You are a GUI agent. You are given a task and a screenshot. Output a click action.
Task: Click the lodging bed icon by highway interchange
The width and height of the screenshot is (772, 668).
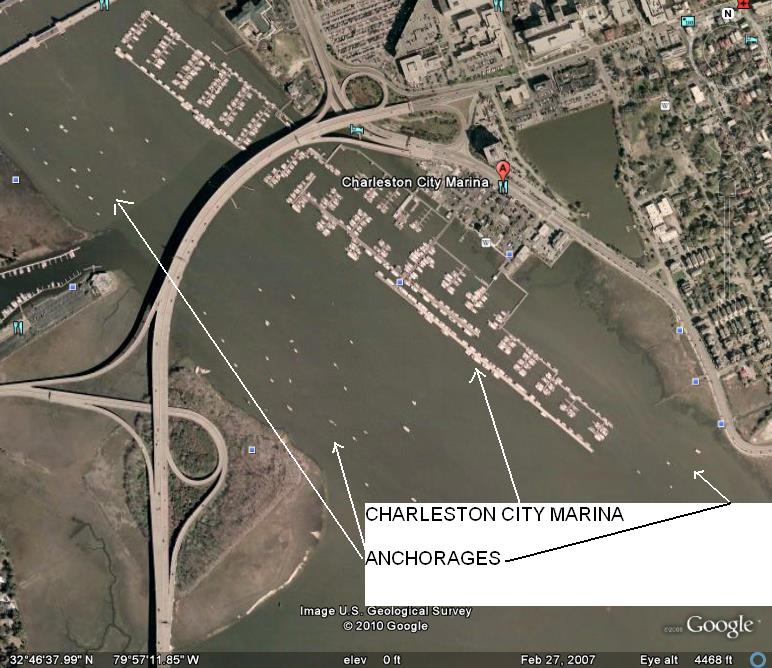pos(356,130)
